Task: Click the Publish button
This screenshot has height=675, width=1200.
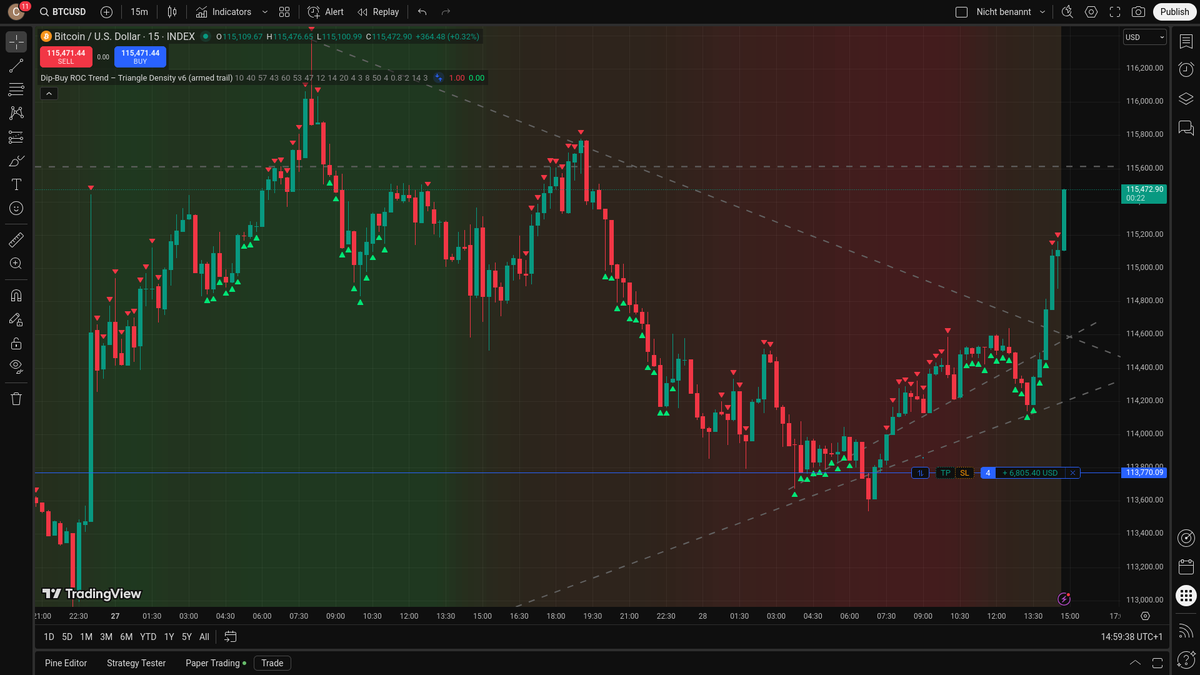Action: [1175, 12]
